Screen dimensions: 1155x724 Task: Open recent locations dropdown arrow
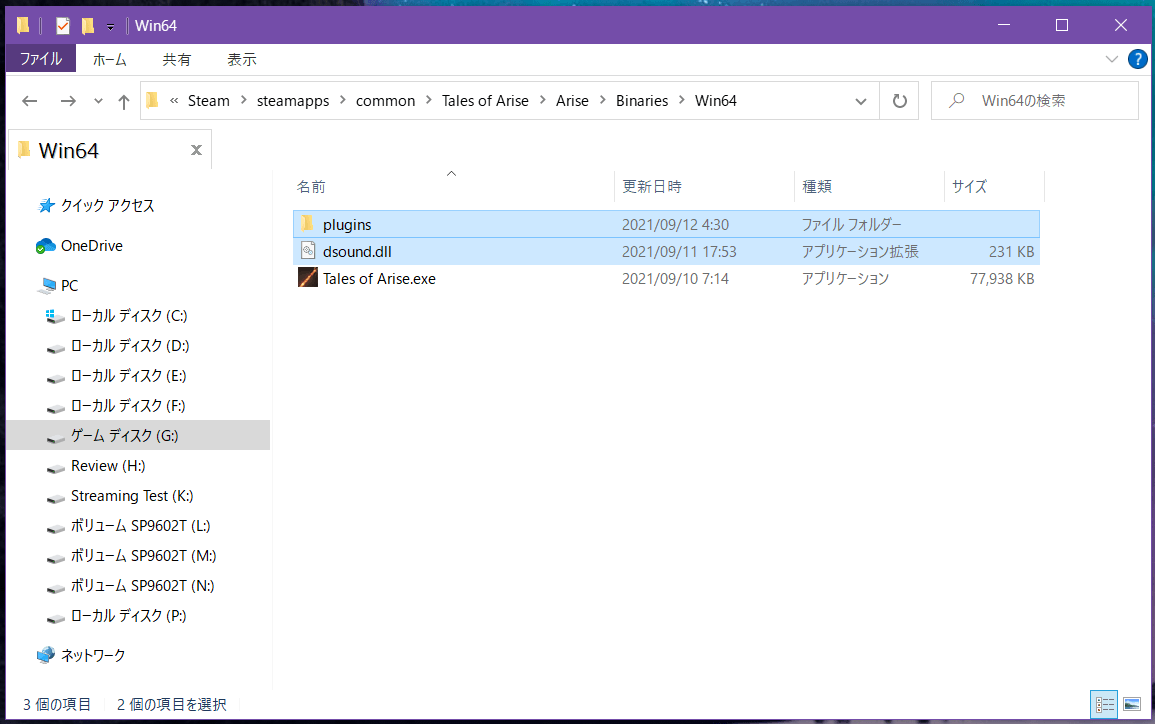tap(98, 102)
